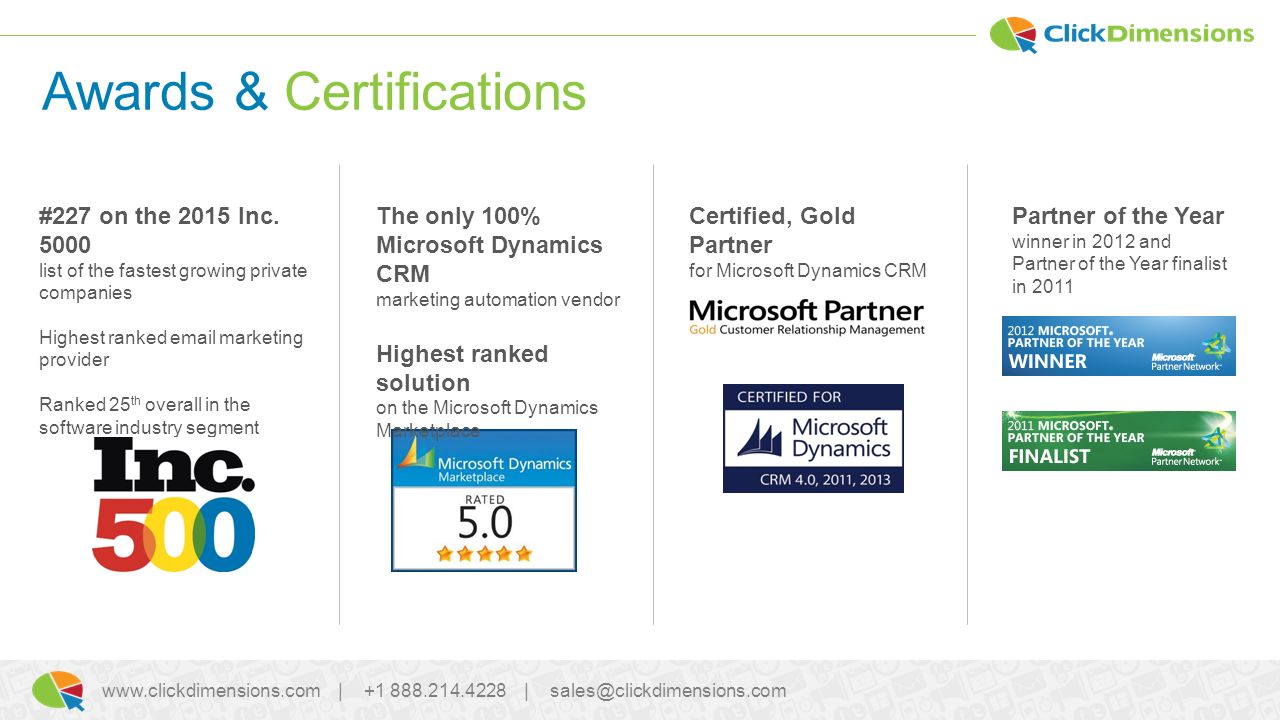The image size is (1280, 720).
Task: Click the ClickDimensions logo in the header
Action: coord(1121,34)
